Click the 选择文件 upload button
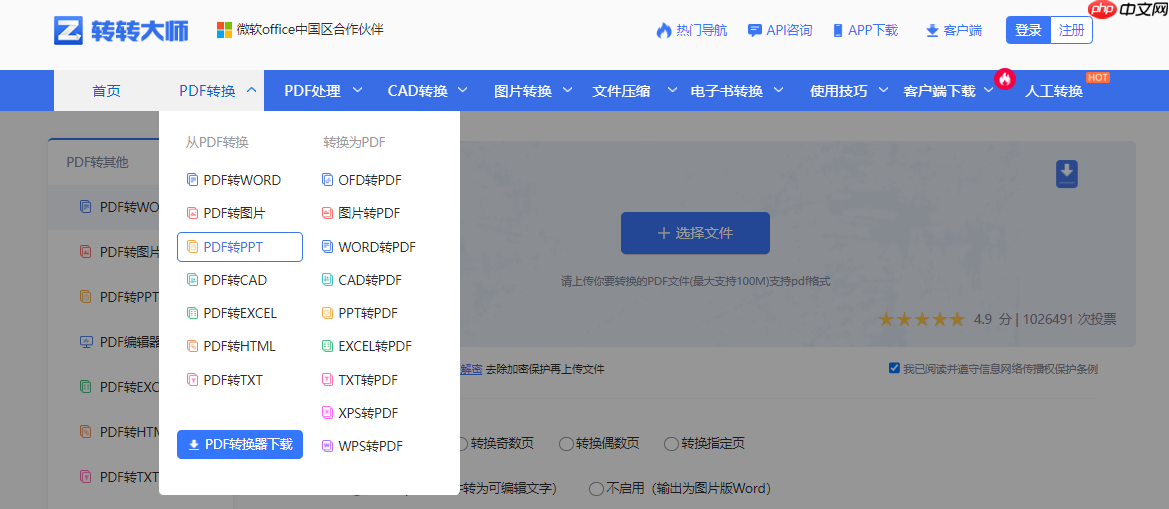The height and width of the screenshot is (509, 1169). [x=695, y=233]
